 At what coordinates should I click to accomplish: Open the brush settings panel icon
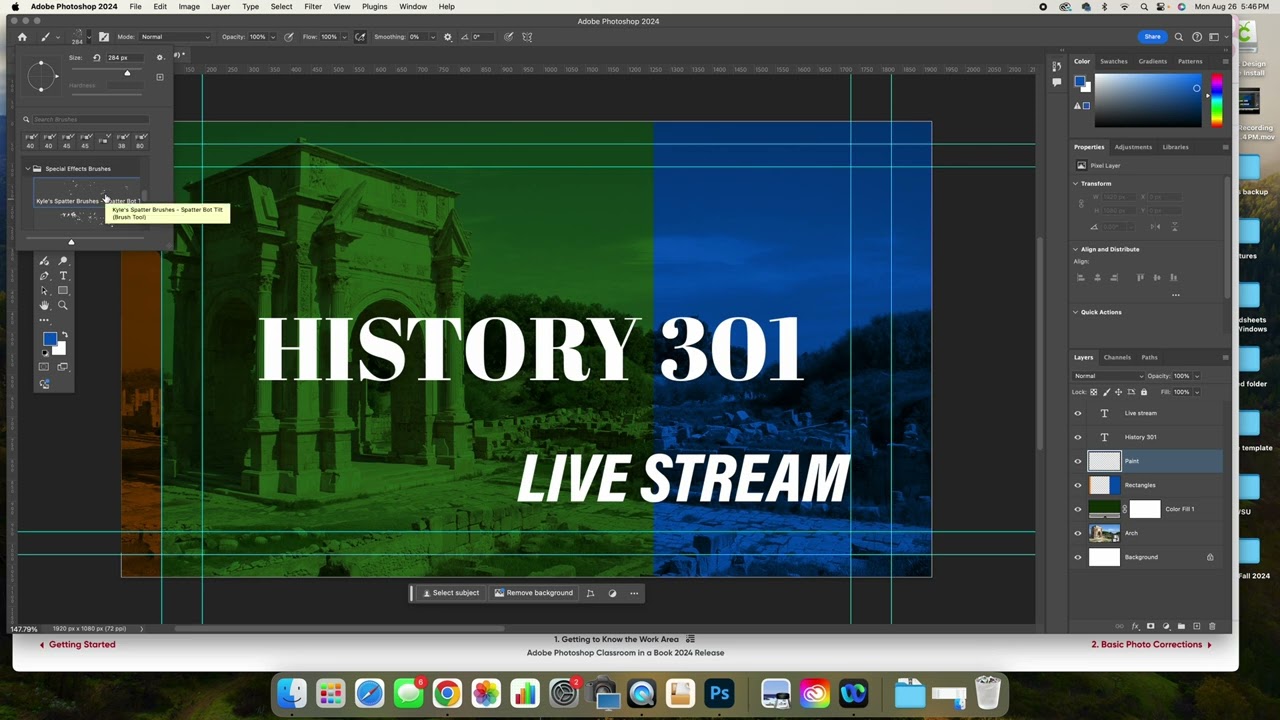[103, 37]
